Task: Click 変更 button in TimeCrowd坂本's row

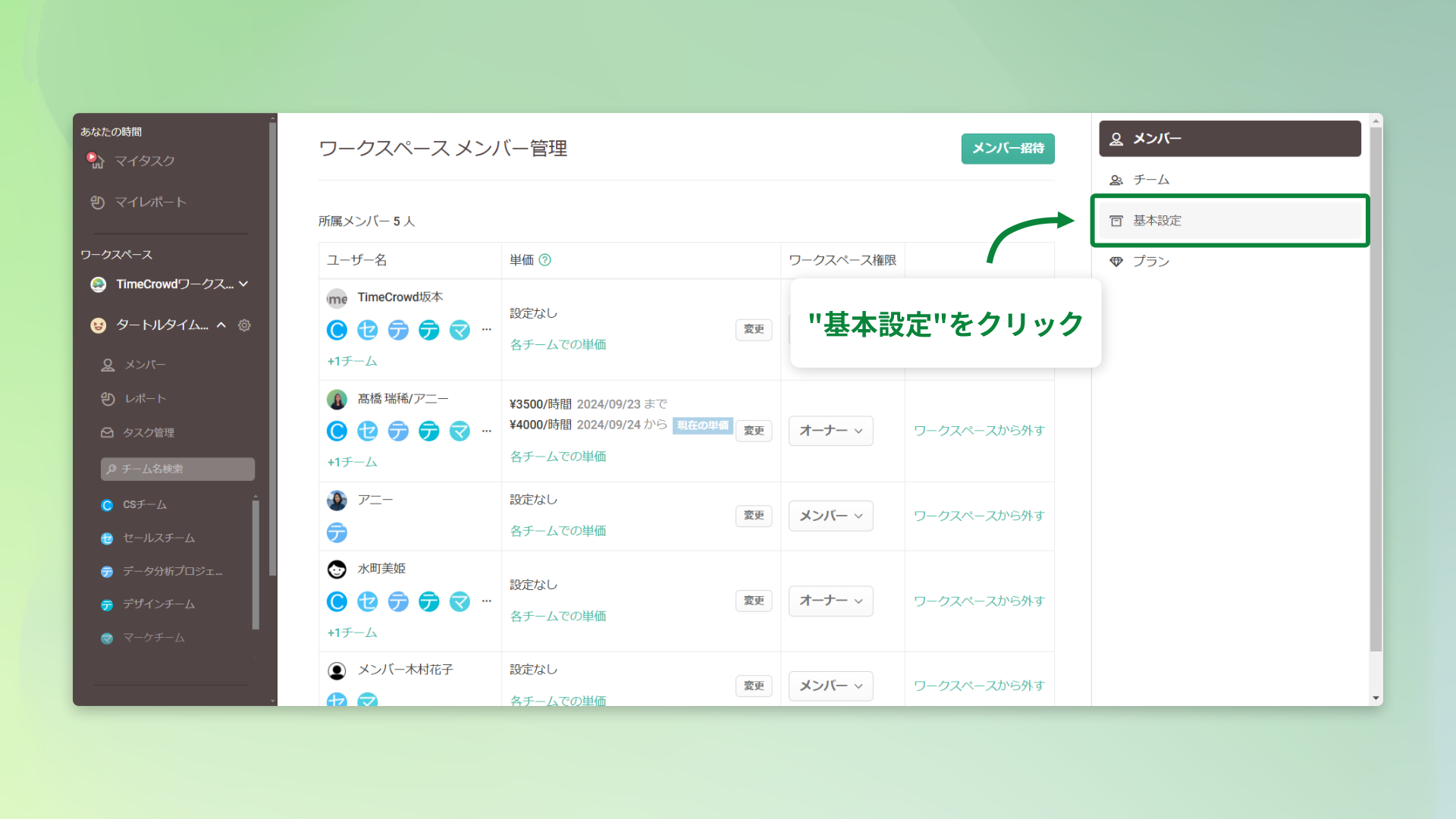Action: click(753, 329)
